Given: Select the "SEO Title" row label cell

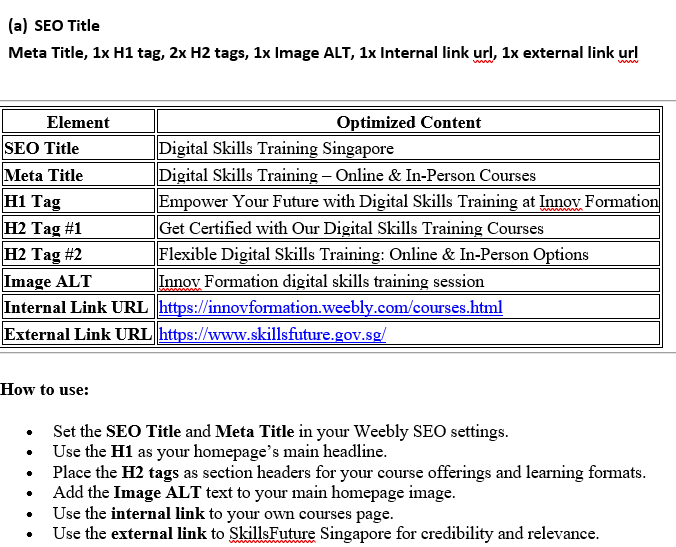Looking at the screenshot, I should (42, 148).
